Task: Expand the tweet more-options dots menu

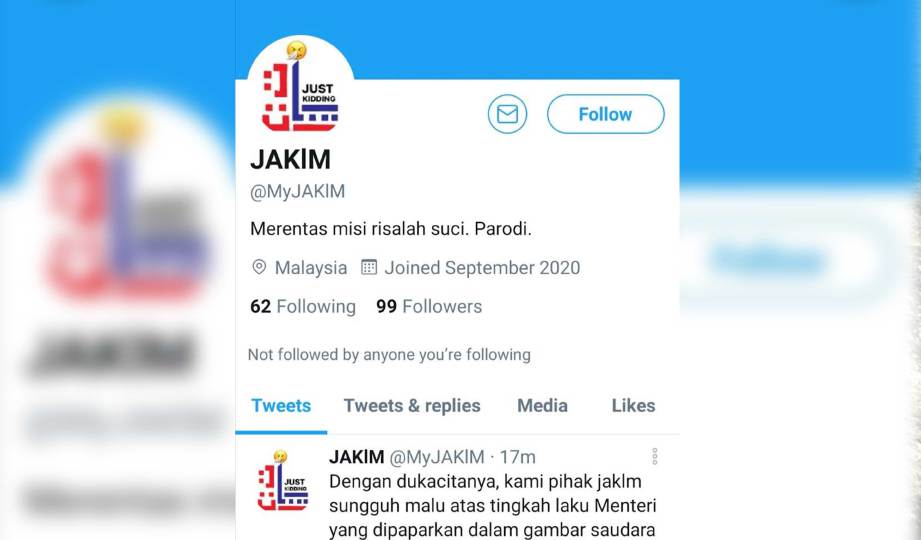Action: point(654,457)
